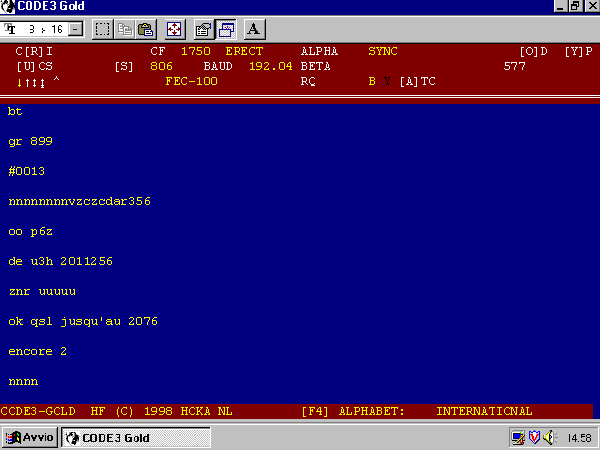Select the C[R]I option in the header
This screenshot has width=600, height=450.
tap(34, 50)
